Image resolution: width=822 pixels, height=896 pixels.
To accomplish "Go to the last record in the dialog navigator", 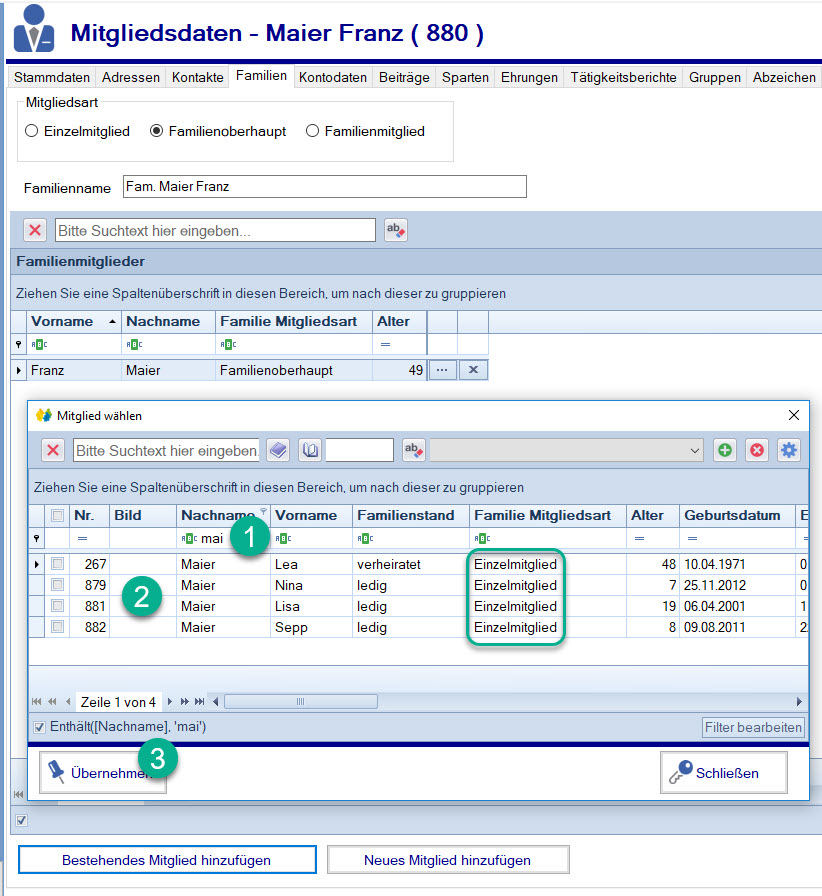I will [x=199, y=702].
